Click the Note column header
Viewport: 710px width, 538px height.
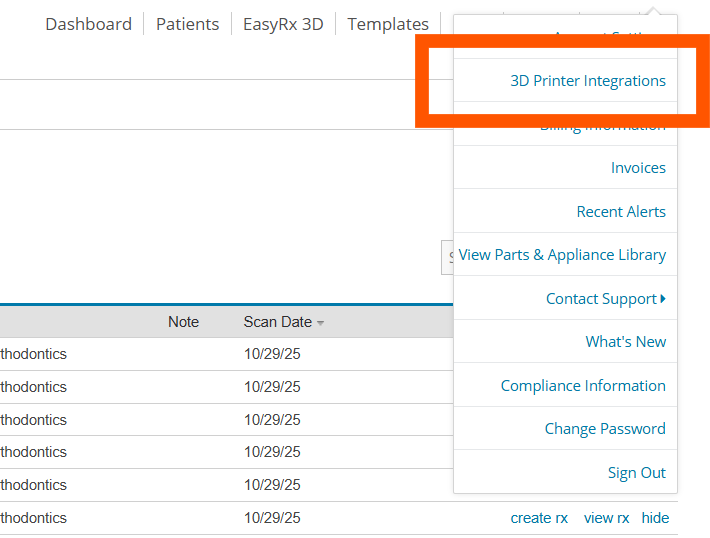[x=183, y=322]
